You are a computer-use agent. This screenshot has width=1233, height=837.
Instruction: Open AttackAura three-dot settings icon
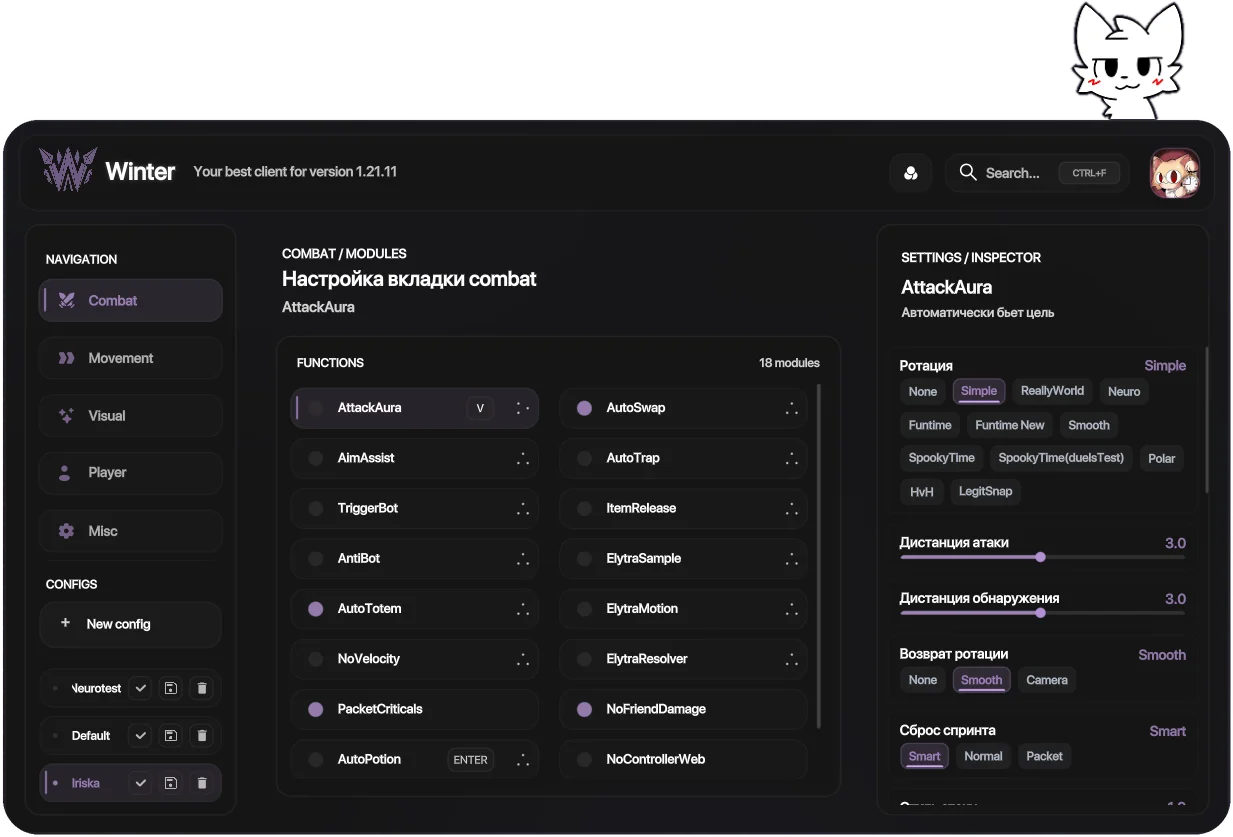pos(522,408)
